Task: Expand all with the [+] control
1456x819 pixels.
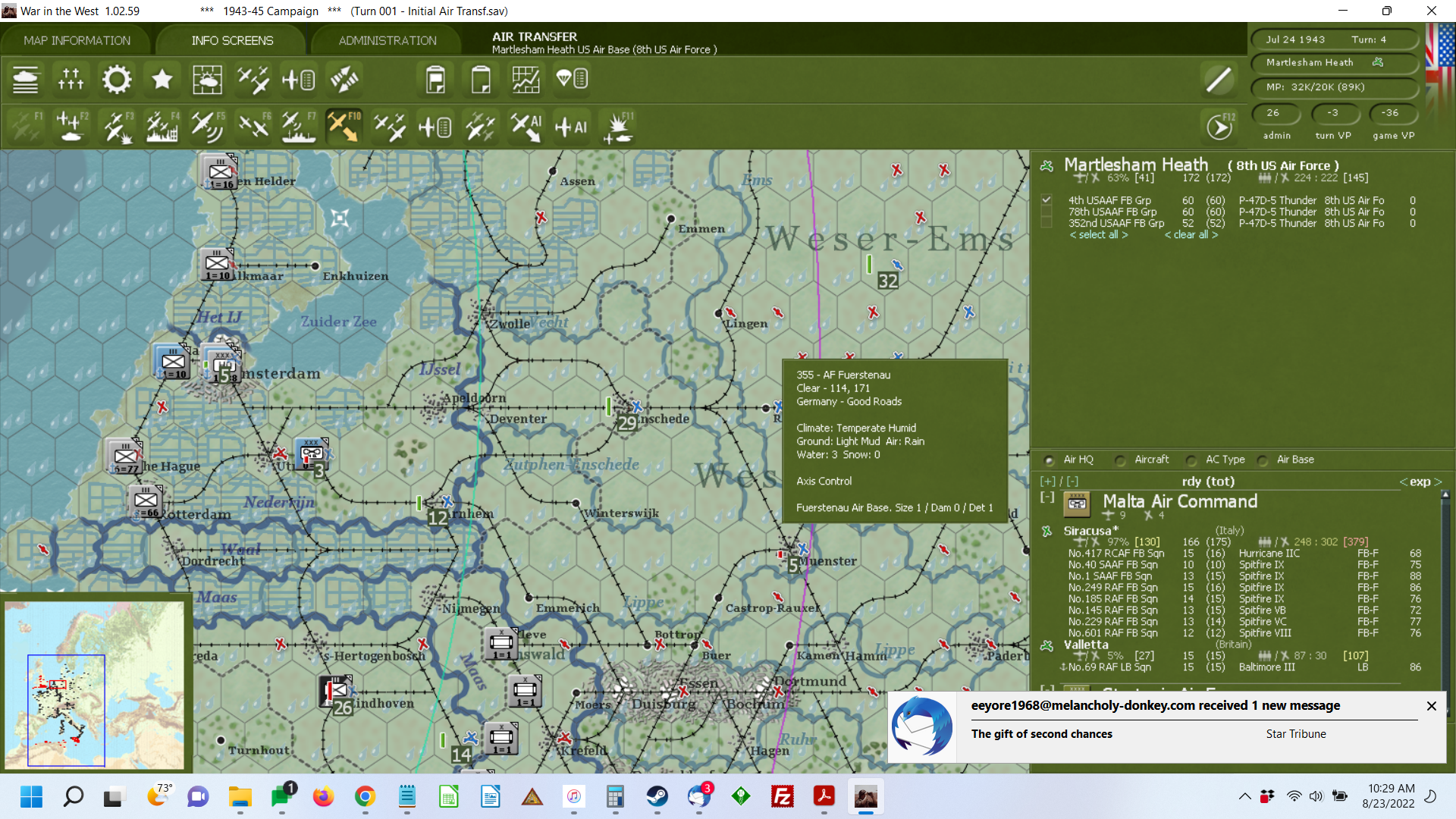Action: point(1047,482)
